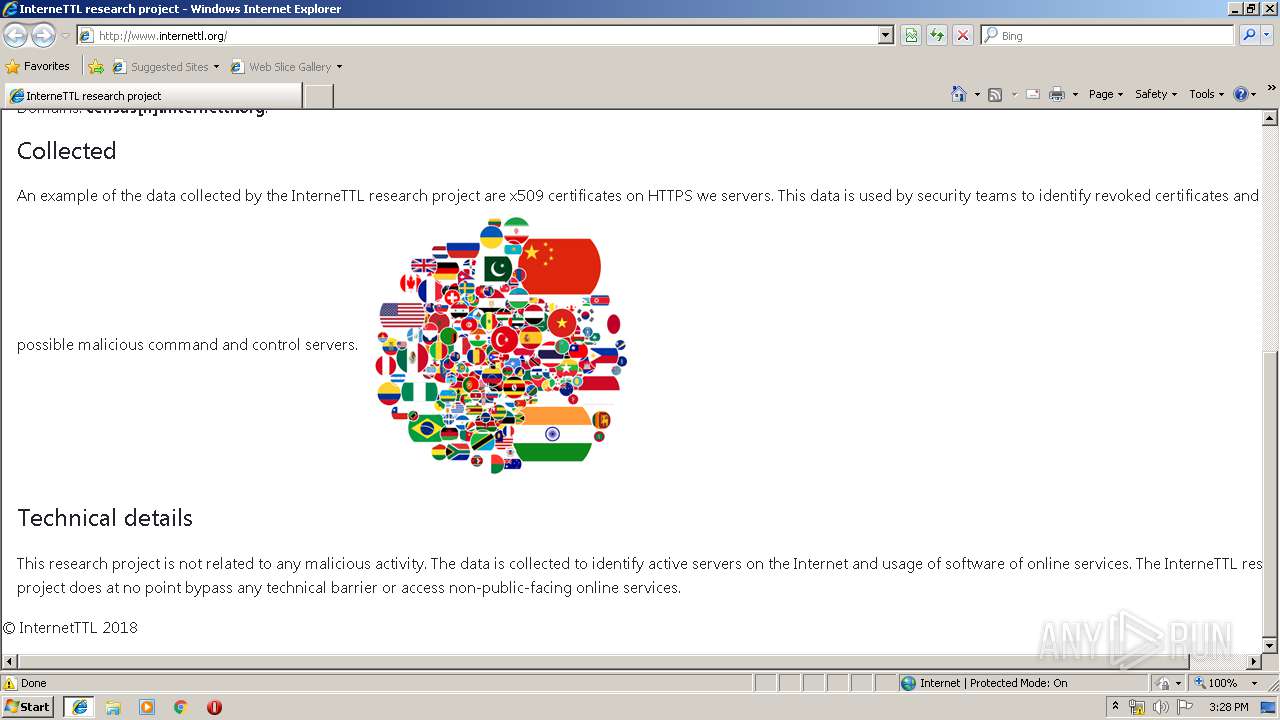Click the 100% zoom level button
The image size is (1280, 720).
pos(1214,683)
